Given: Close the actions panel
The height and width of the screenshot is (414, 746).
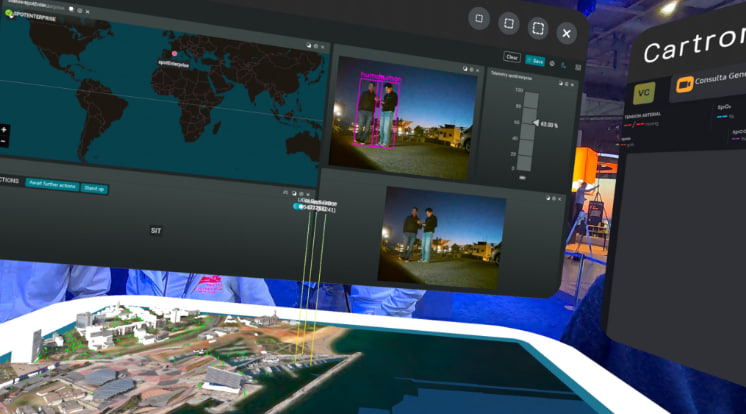Looking at the screenshot, I should 308,195.
